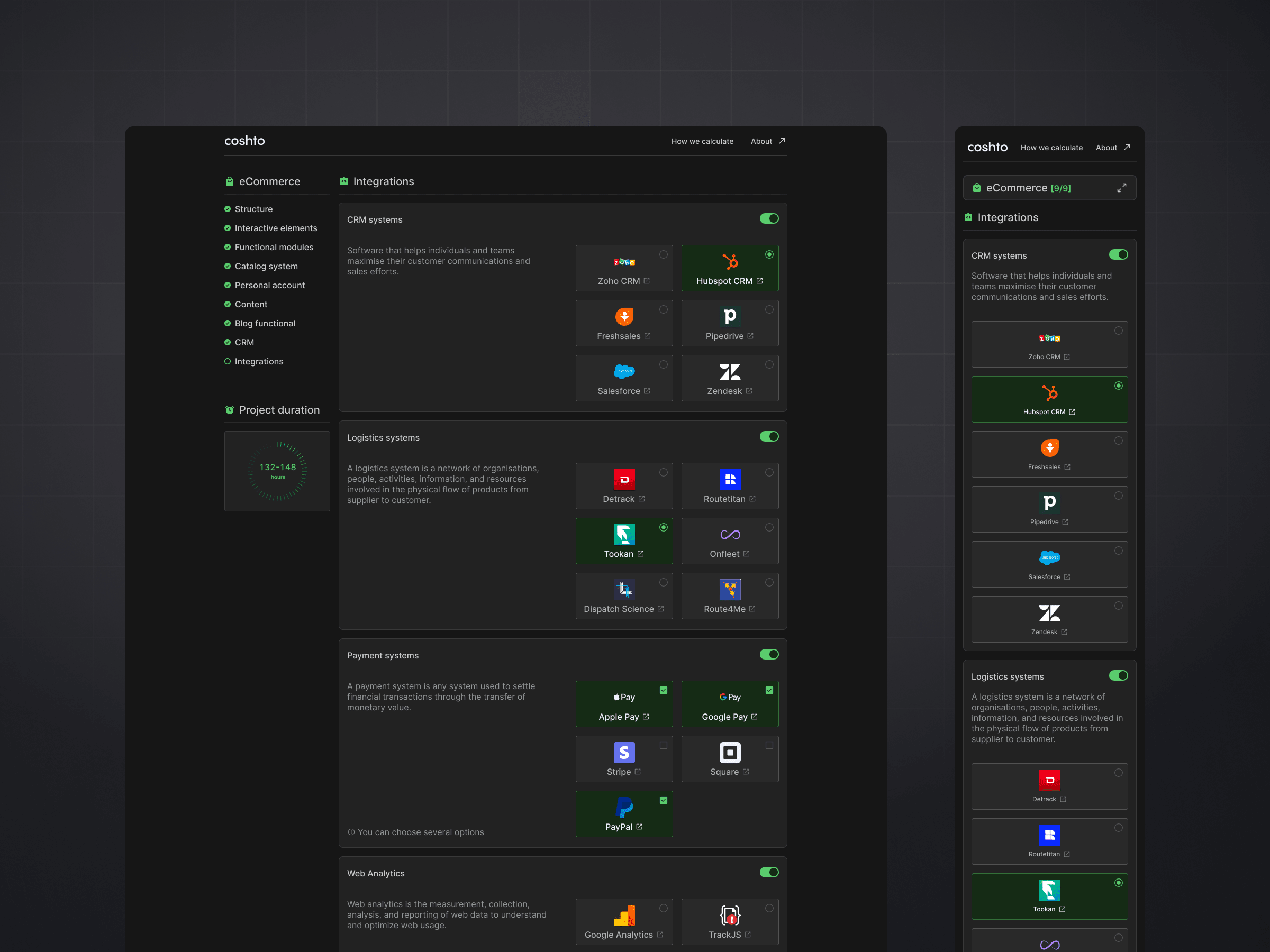Toggle CRM systems switch in mobile panel

1119,255
